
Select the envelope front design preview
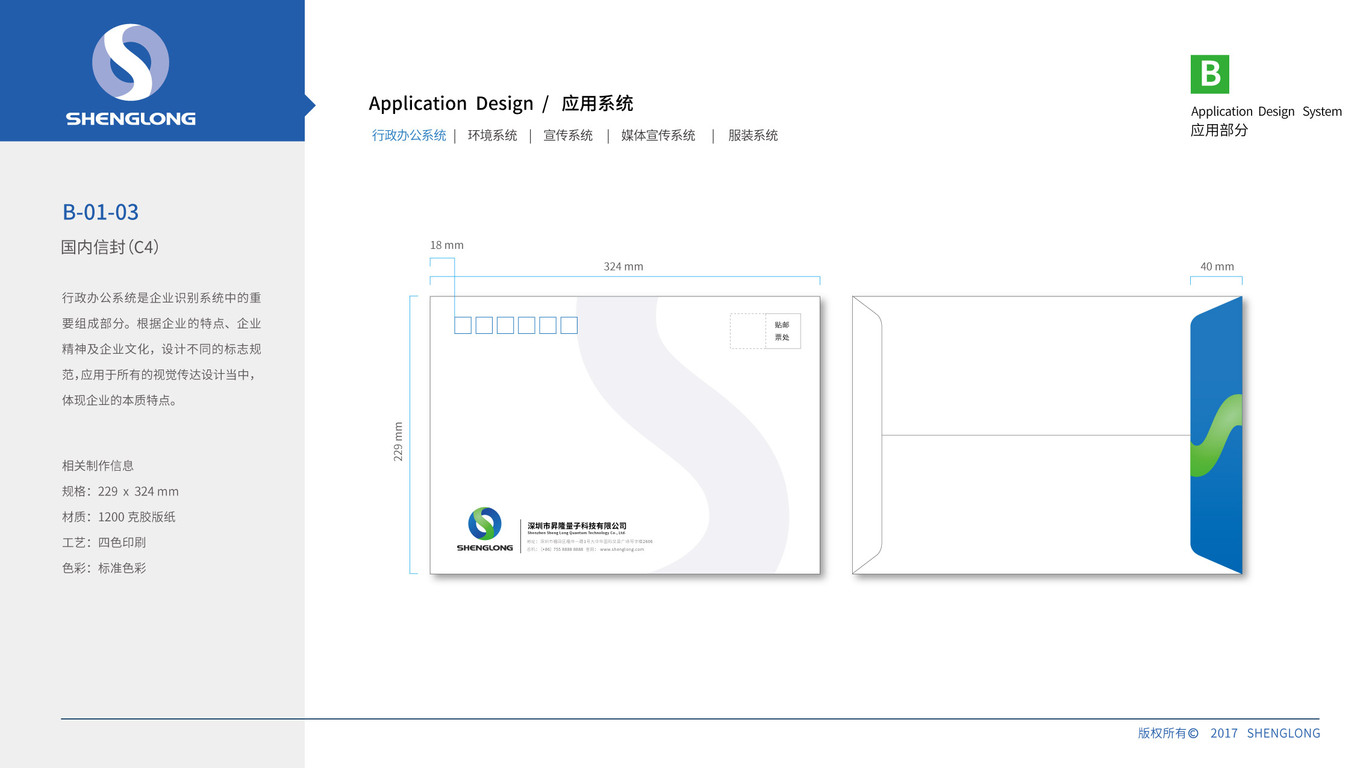[x=625, y=435]
